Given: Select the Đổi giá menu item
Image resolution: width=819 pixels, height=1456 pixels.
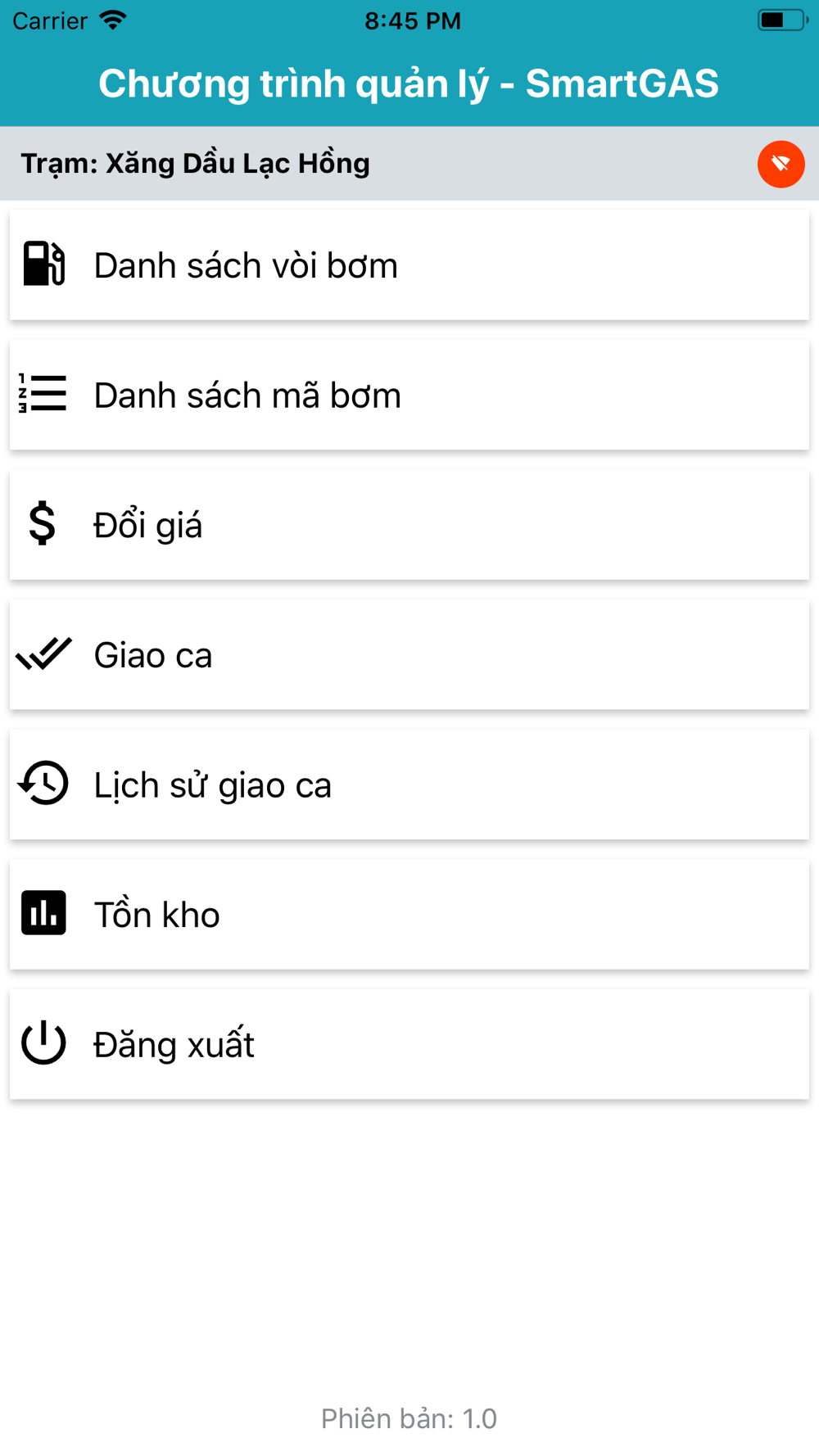Looking at the screenshot, I should 148,525.
